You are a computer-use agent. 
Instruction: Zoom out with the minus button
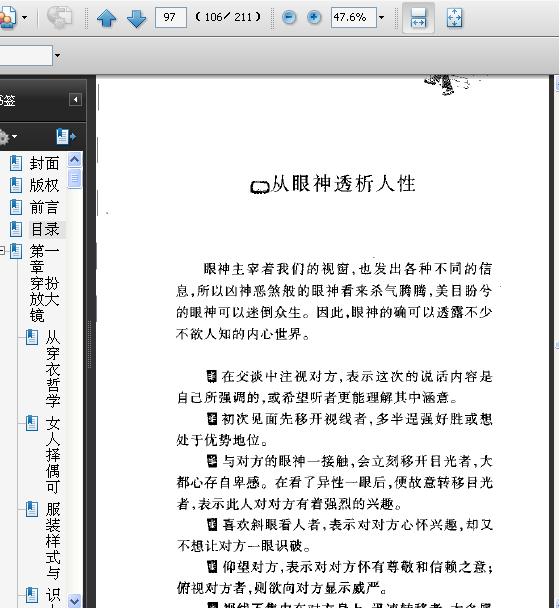(x=289, y=17)
